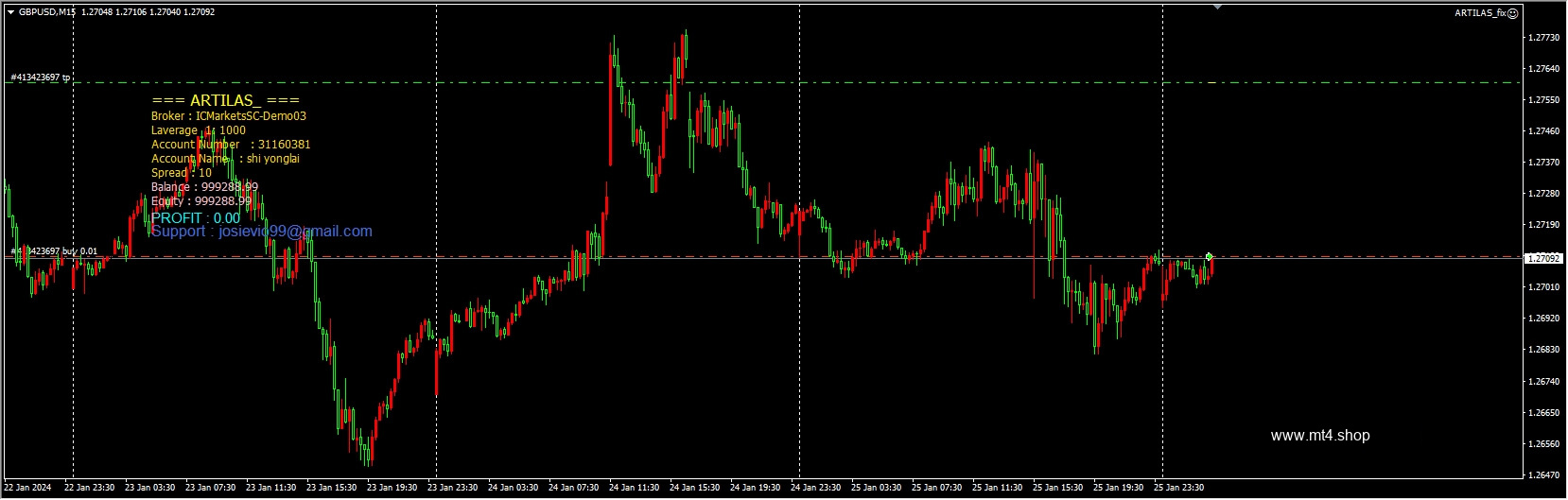Click the Balance : 999288.99 line
1568x500 pixels.
[x=204, y=187]
